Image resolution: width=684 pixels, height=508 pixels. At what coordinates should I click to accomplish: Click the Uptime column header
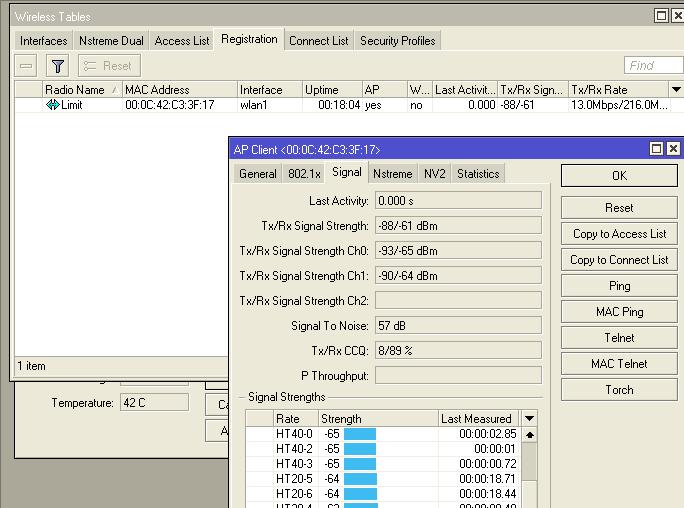click(332, 90)
